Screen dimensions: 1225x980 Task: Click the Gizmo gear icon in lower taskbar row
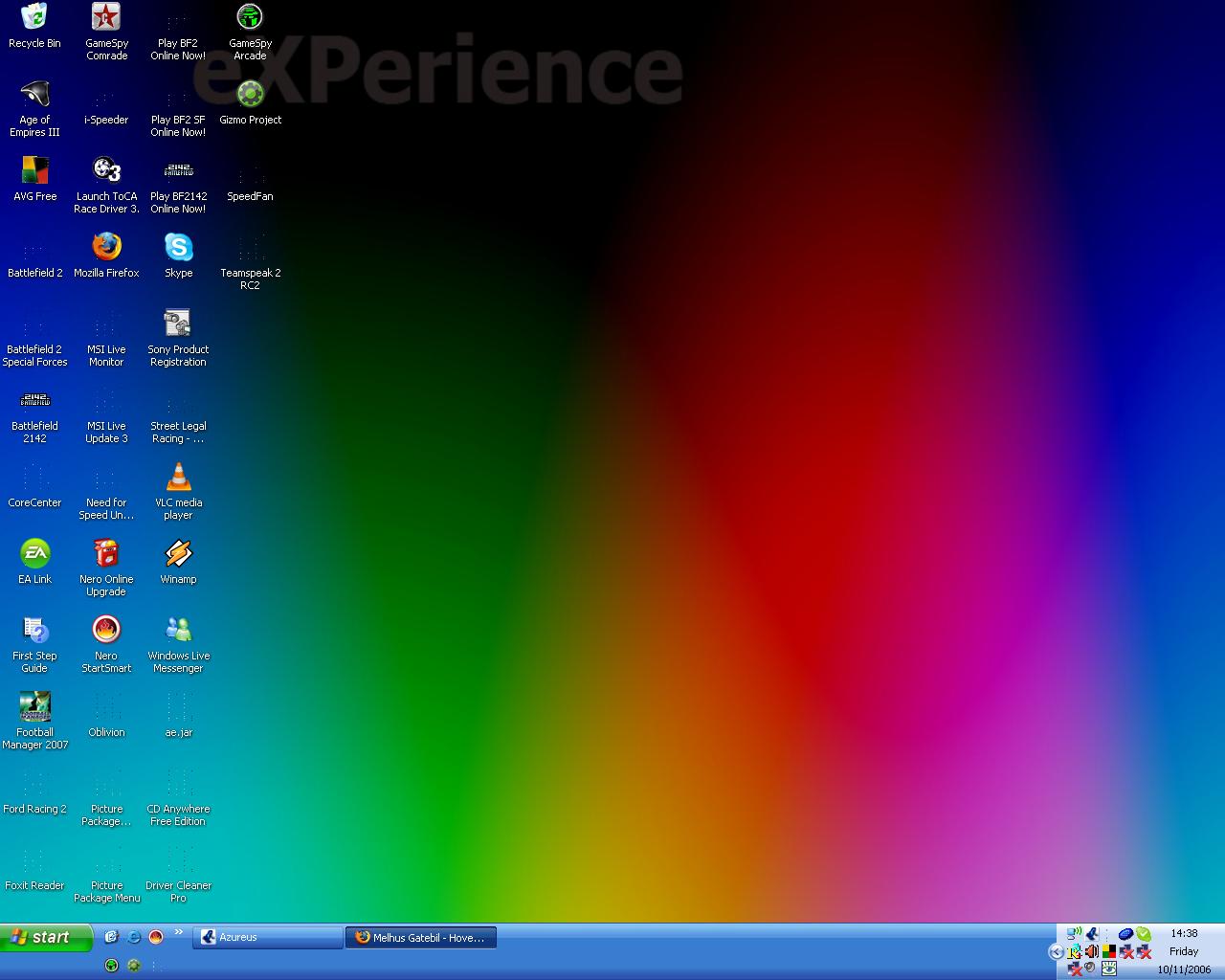pos(134,965)
